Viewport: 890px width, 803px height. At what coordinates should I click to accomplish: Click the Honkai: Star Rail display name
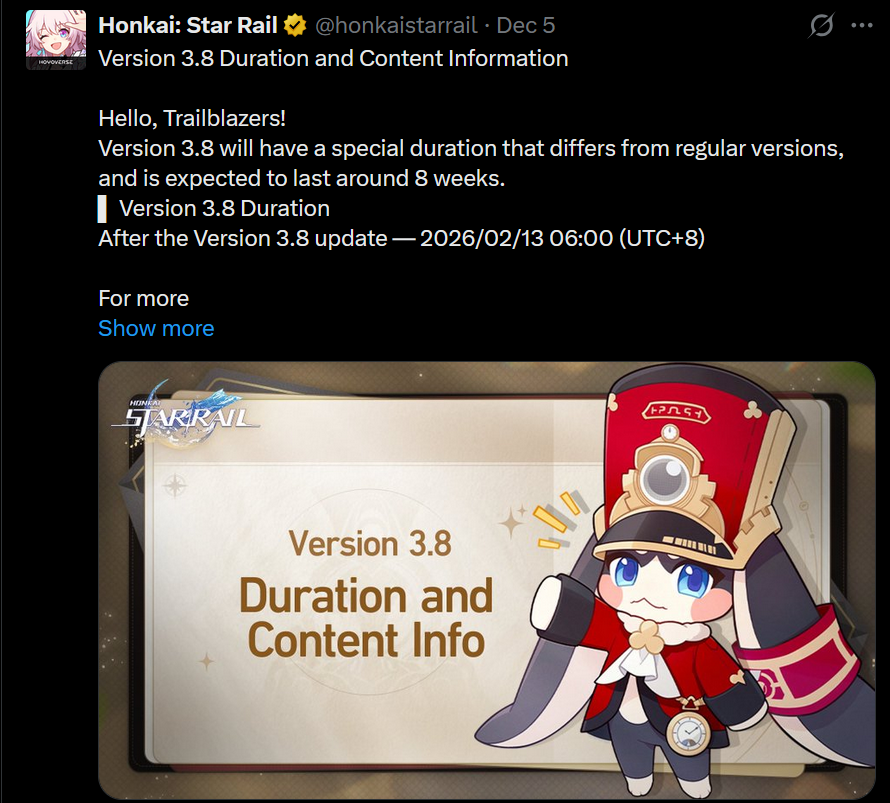[x=188, y=26]
